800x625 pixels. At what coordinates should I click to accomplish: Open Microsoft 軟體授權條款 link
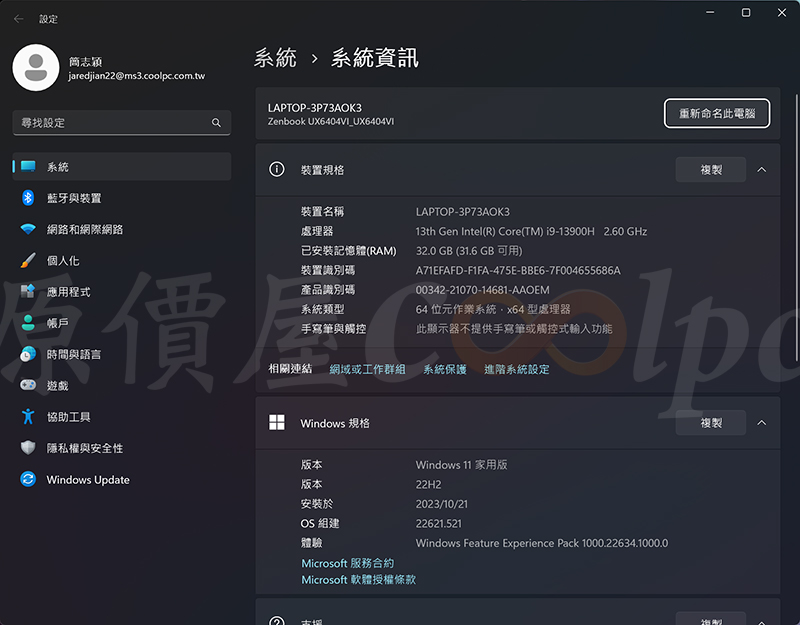tap(359, 580)
